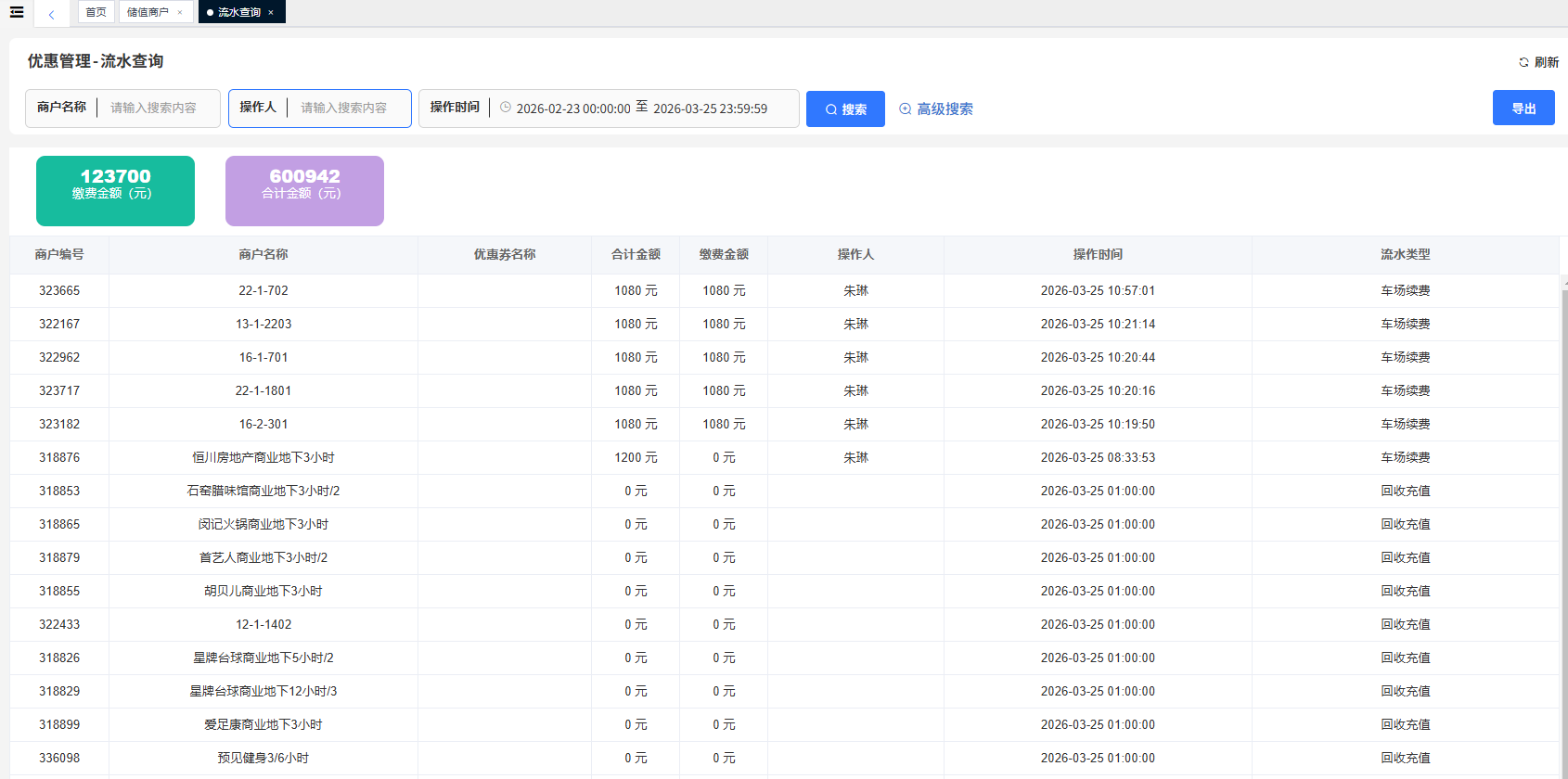The height and width of the screenshot is (779, 1568).
Task: Select merchant name 13-1-2203
Action: coord(263,324)
